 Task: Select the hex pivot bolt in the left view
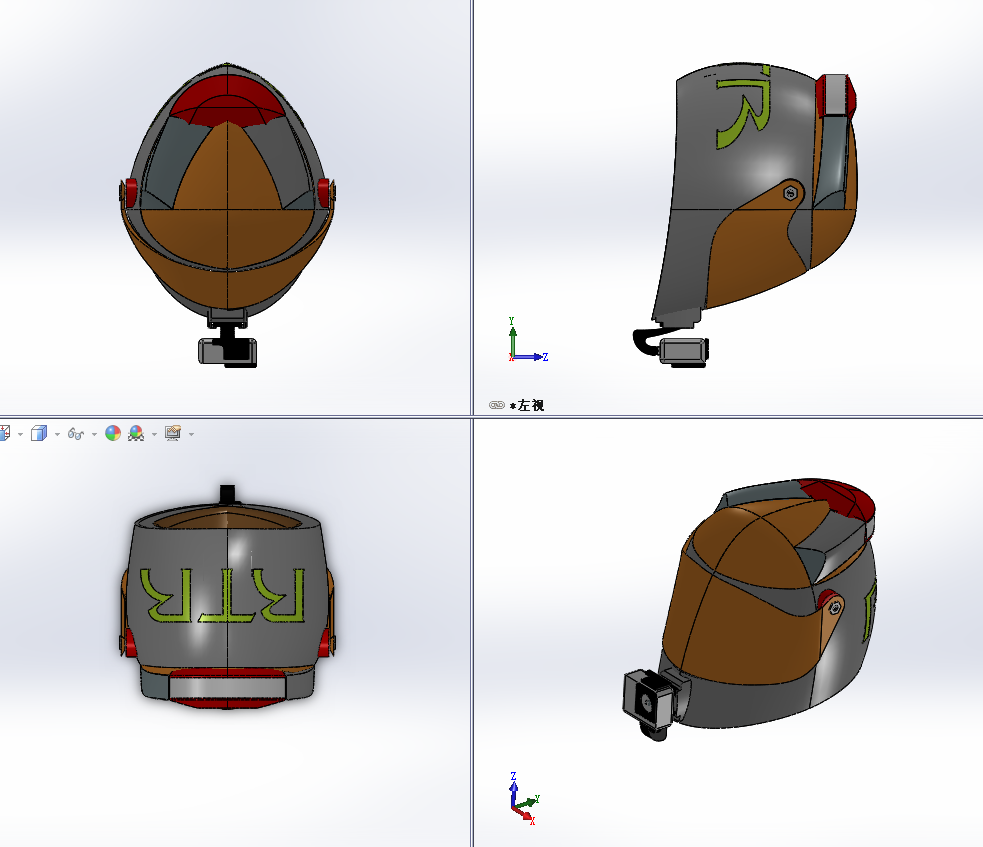click(x=791, y=193)
